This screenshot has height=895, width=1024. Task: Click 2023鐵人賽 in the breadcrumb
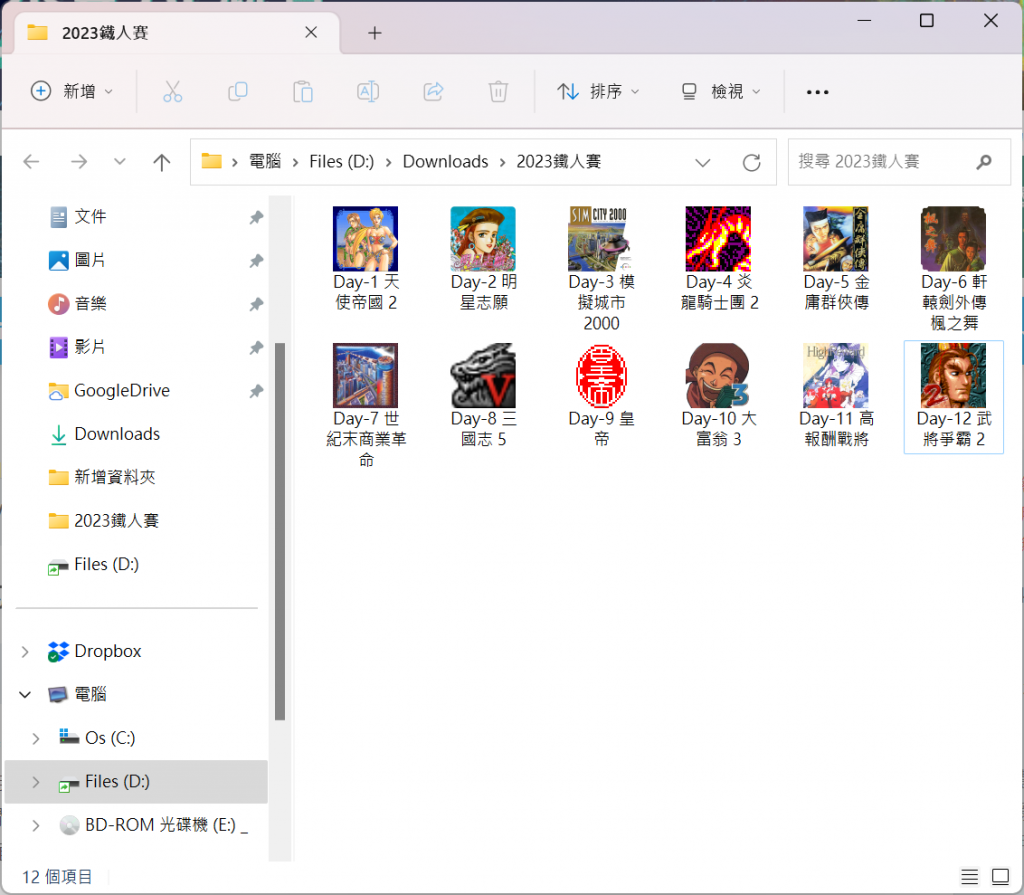click(558, 161)
